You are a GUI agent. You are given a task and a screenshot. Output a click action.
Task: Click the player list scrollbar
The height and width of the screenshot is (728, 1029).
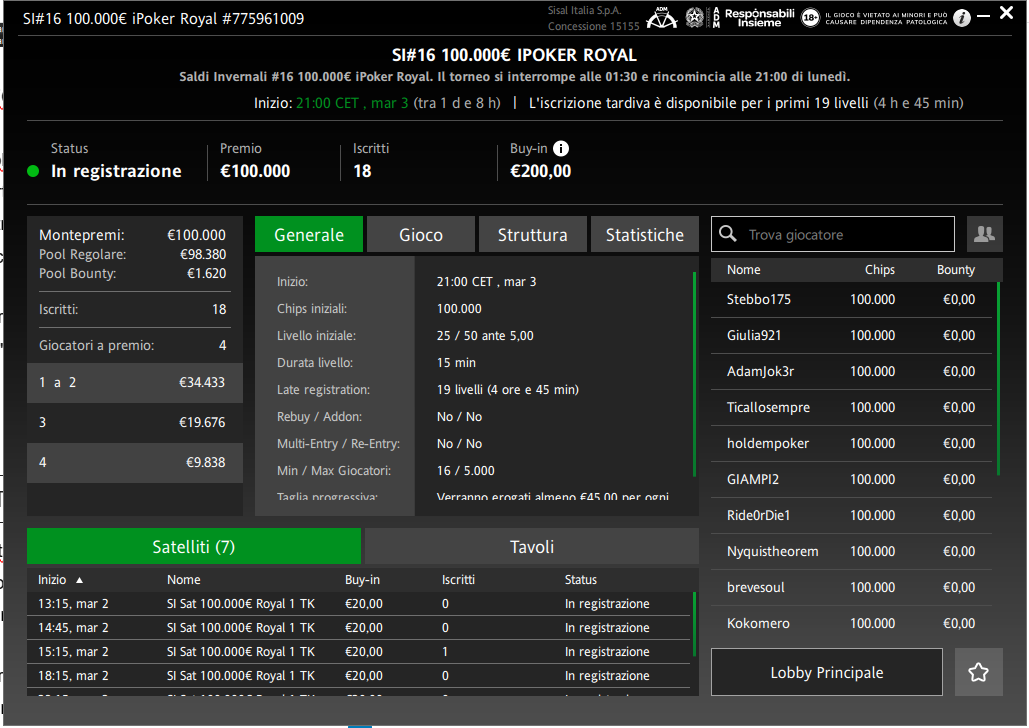coord(998,380)
